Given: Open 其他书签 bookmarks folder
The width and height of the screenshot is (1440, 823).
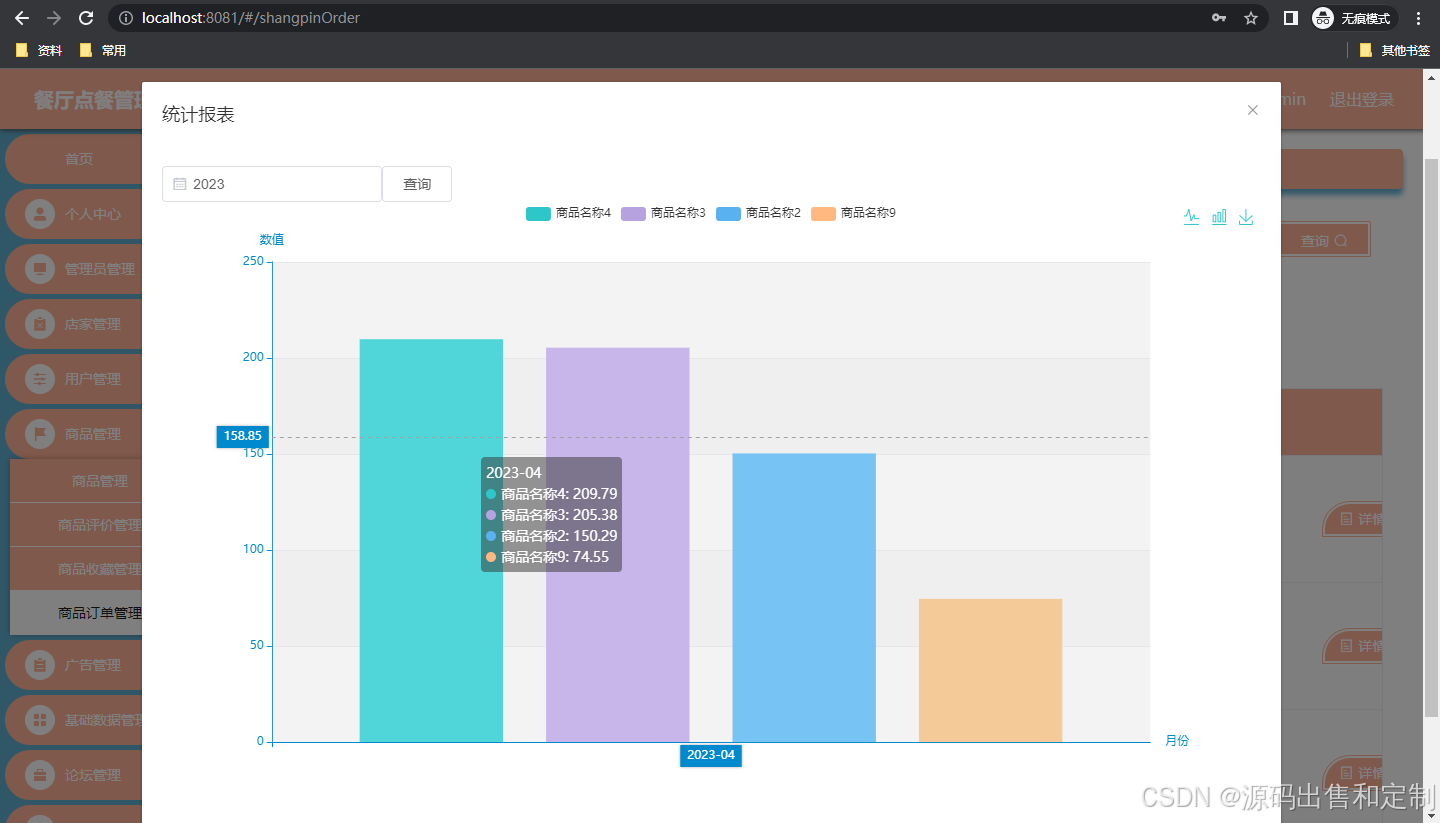Looking at the screenshot, I should [1394, 50].
